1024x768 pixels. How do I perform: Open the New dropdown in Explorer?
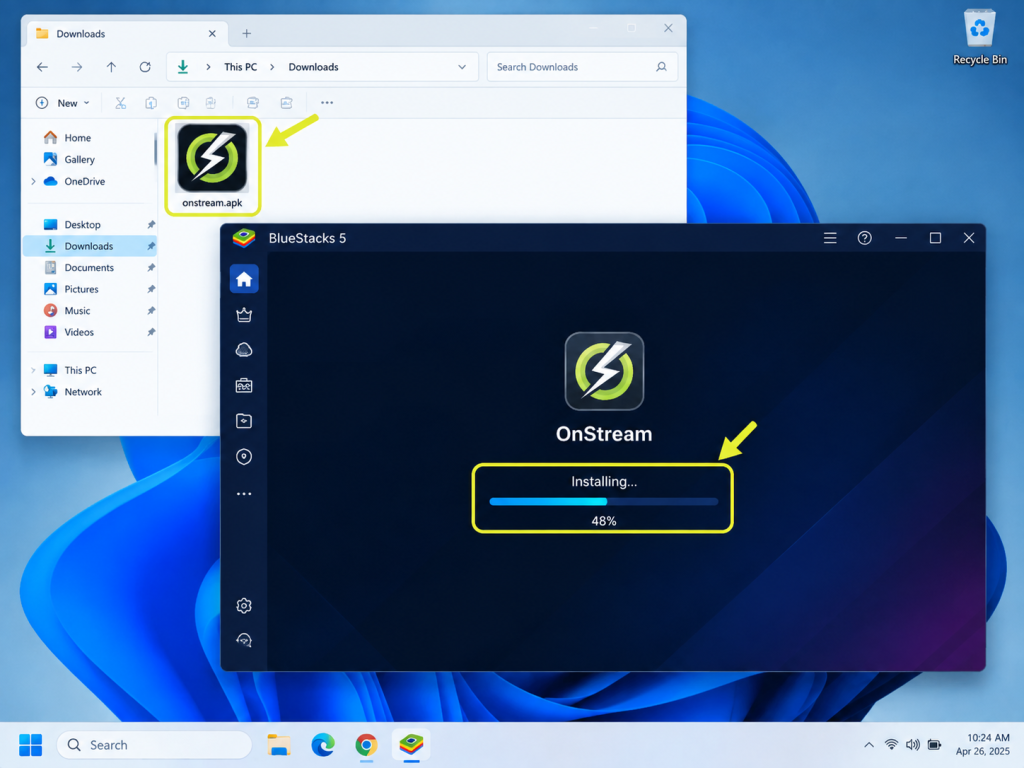63,103
